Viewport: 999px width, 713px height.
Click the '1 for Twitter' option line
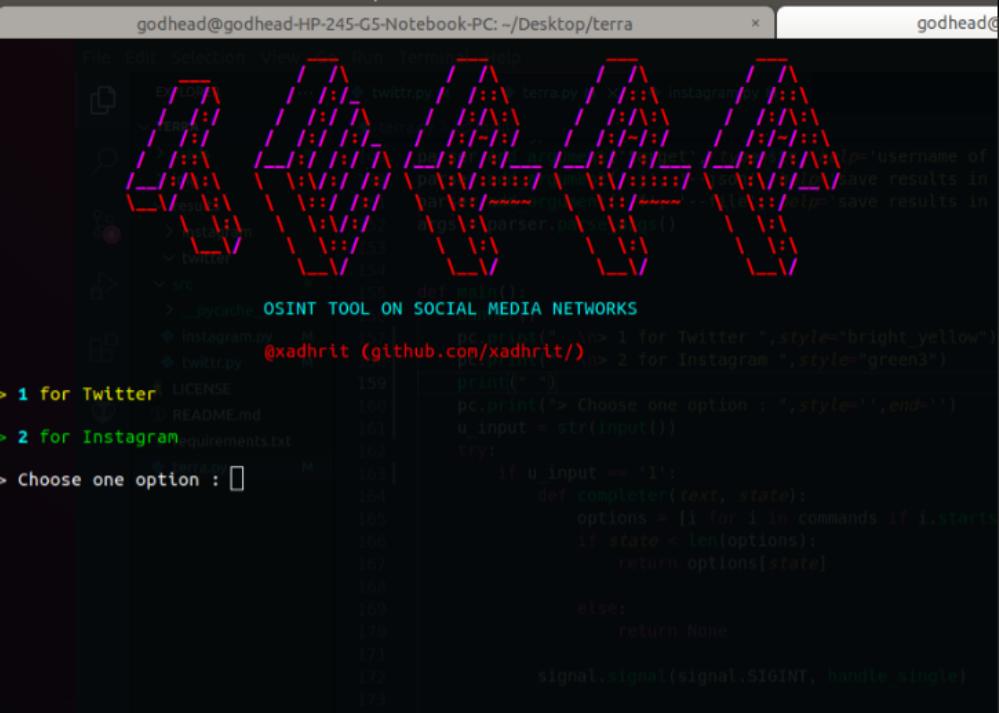tap(85, 394)
